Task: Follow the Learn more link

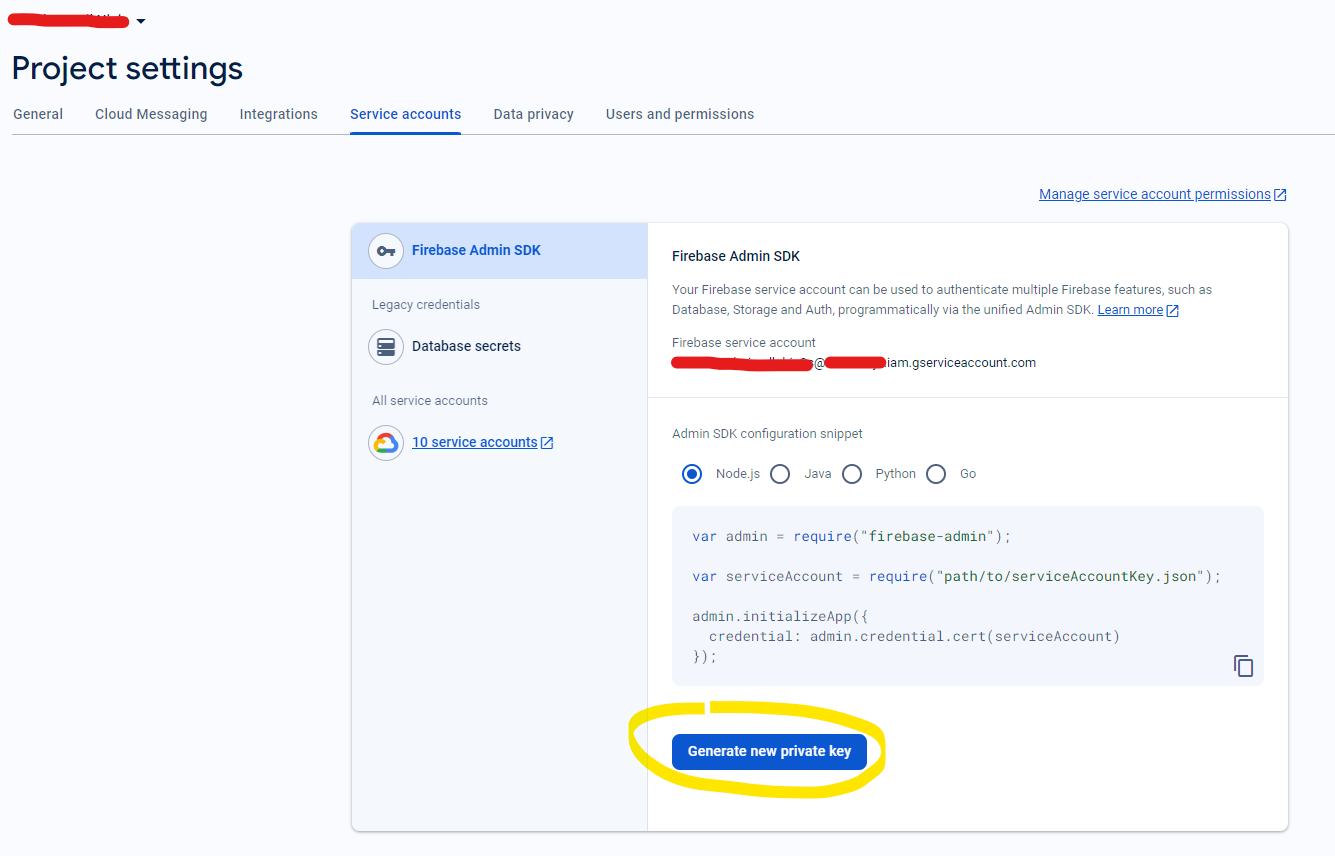Action: click(1130, 310)
